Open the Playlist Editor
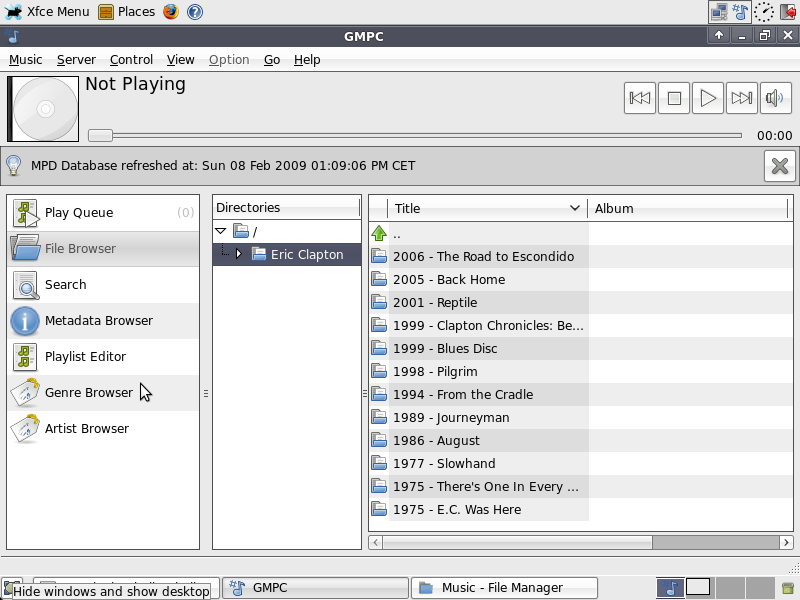The width and height of the screenshot is (800, 600). point(103,357)
